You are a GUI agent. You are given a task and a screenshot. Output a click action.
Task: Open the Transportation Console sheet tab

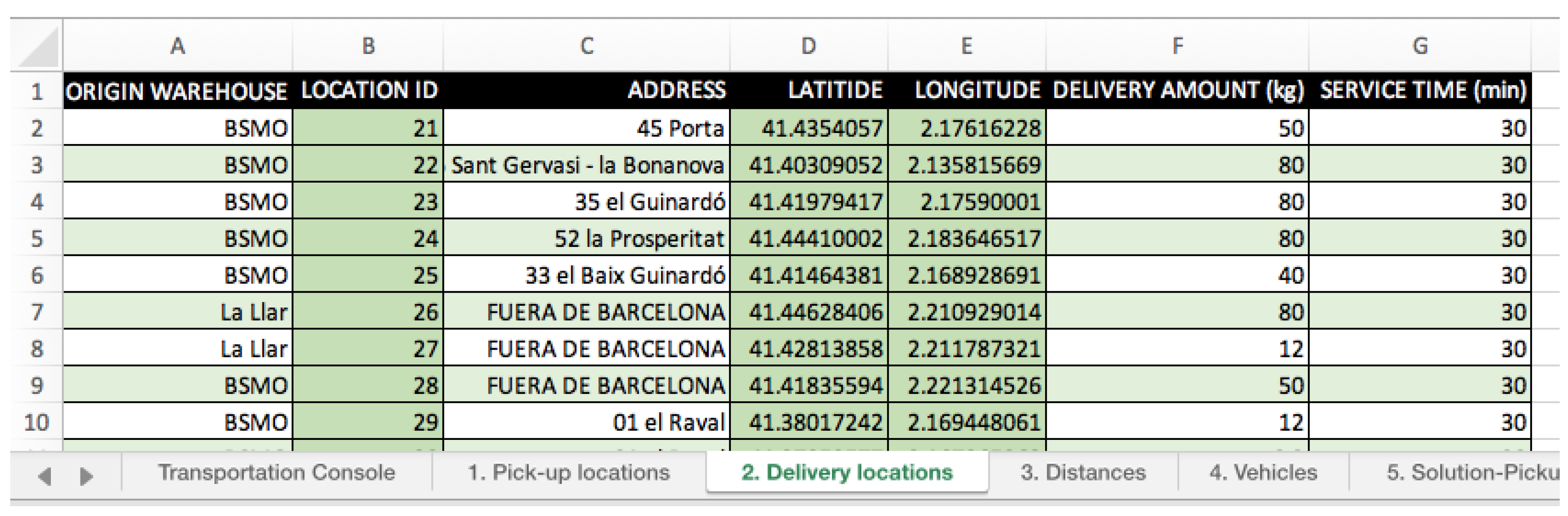(276, 473)
